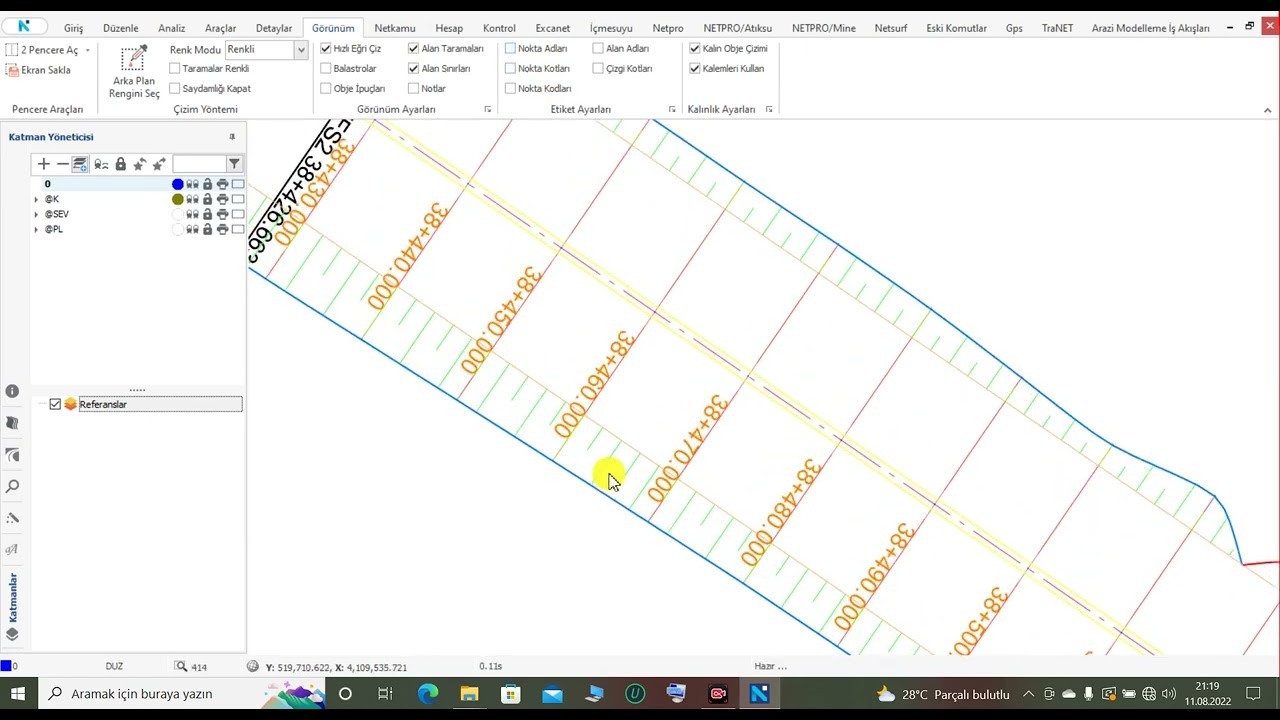This screenshot has width=1280, height=720.
Task: Expand the @K layer group
Action: coord(36,199)
